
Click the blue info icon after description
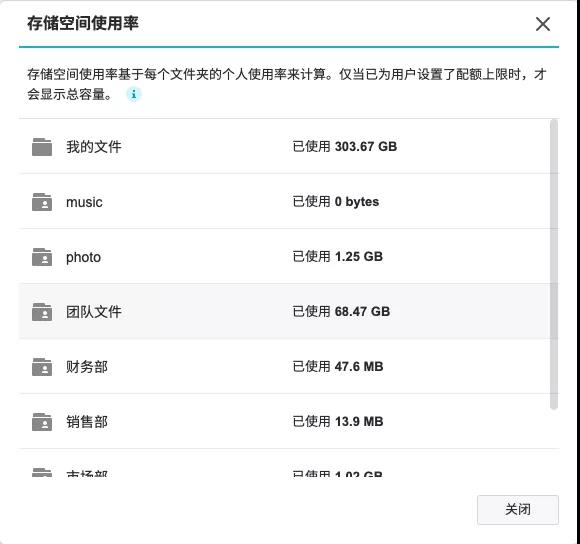[x=134, y=94]
